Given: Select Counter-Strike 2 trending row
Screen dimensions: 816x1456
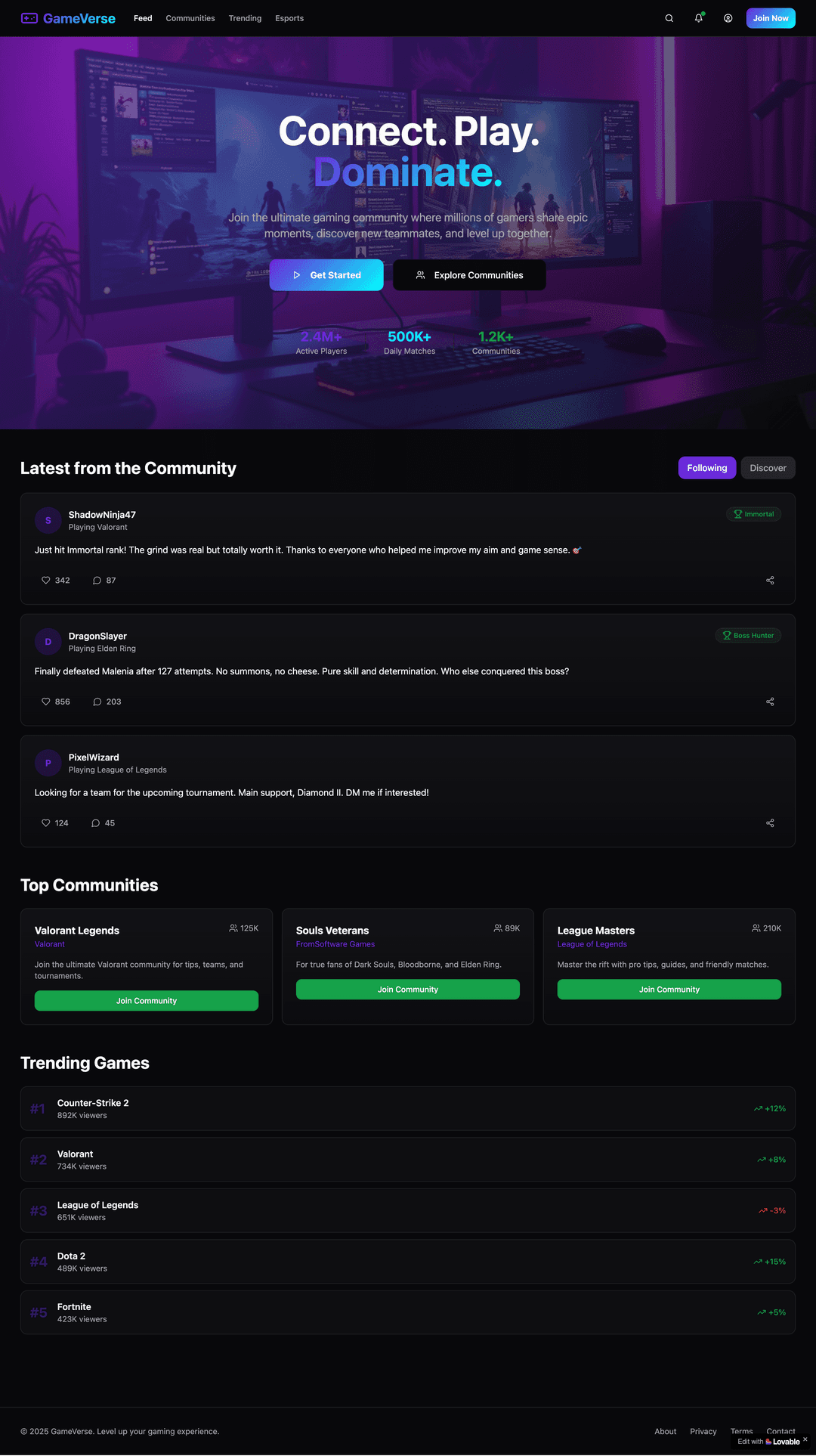Looking at the screenshot, I should pyautogui.click(x=408, y=1109).
